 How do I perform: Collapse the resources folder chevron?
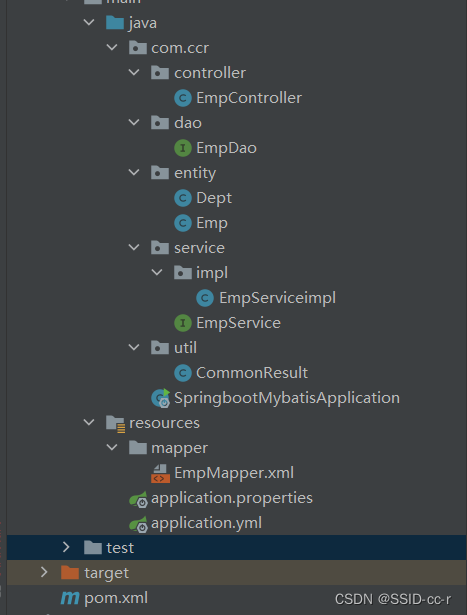tap(89, 422)
